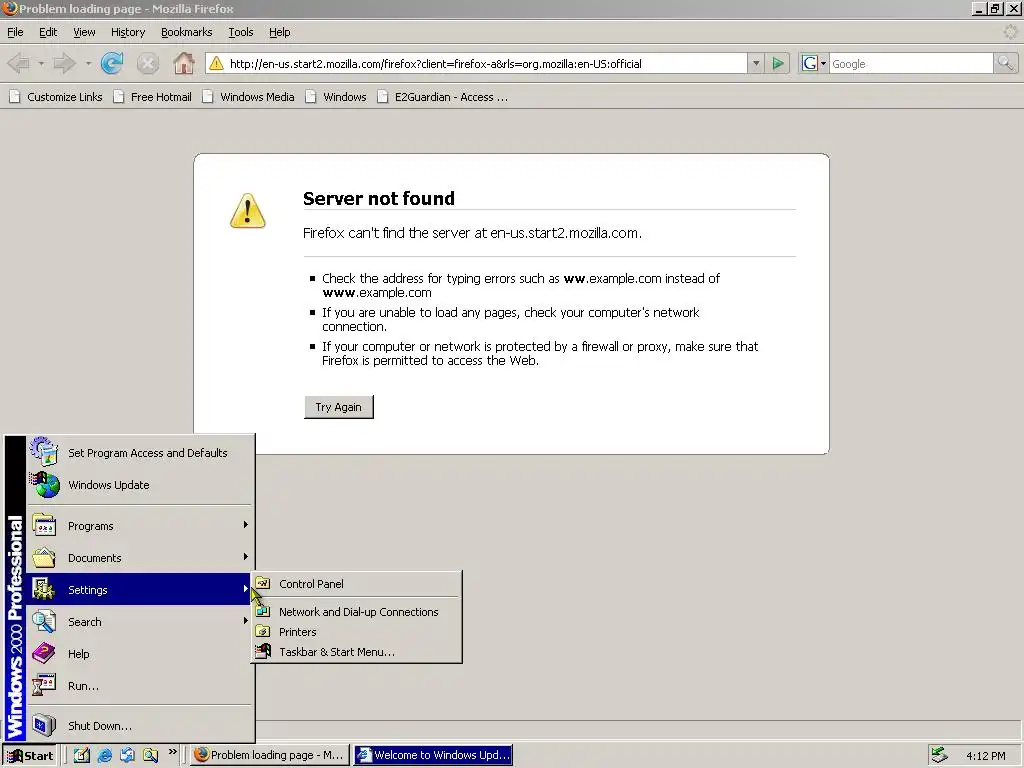This screenshot has height=768, width=1024.
Task: Select Settings in the Start menu
Action: (140, 590)
